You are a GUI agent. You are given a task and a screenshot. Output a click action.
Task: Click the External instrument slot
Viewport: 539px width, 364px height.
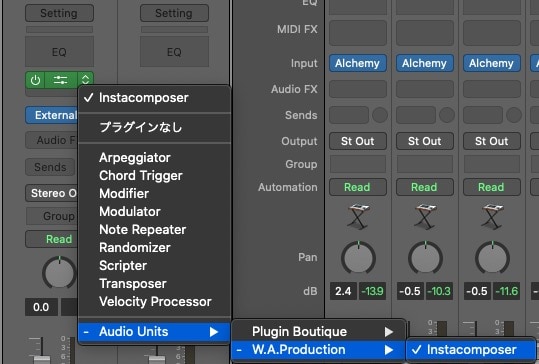tap(52, 115)
